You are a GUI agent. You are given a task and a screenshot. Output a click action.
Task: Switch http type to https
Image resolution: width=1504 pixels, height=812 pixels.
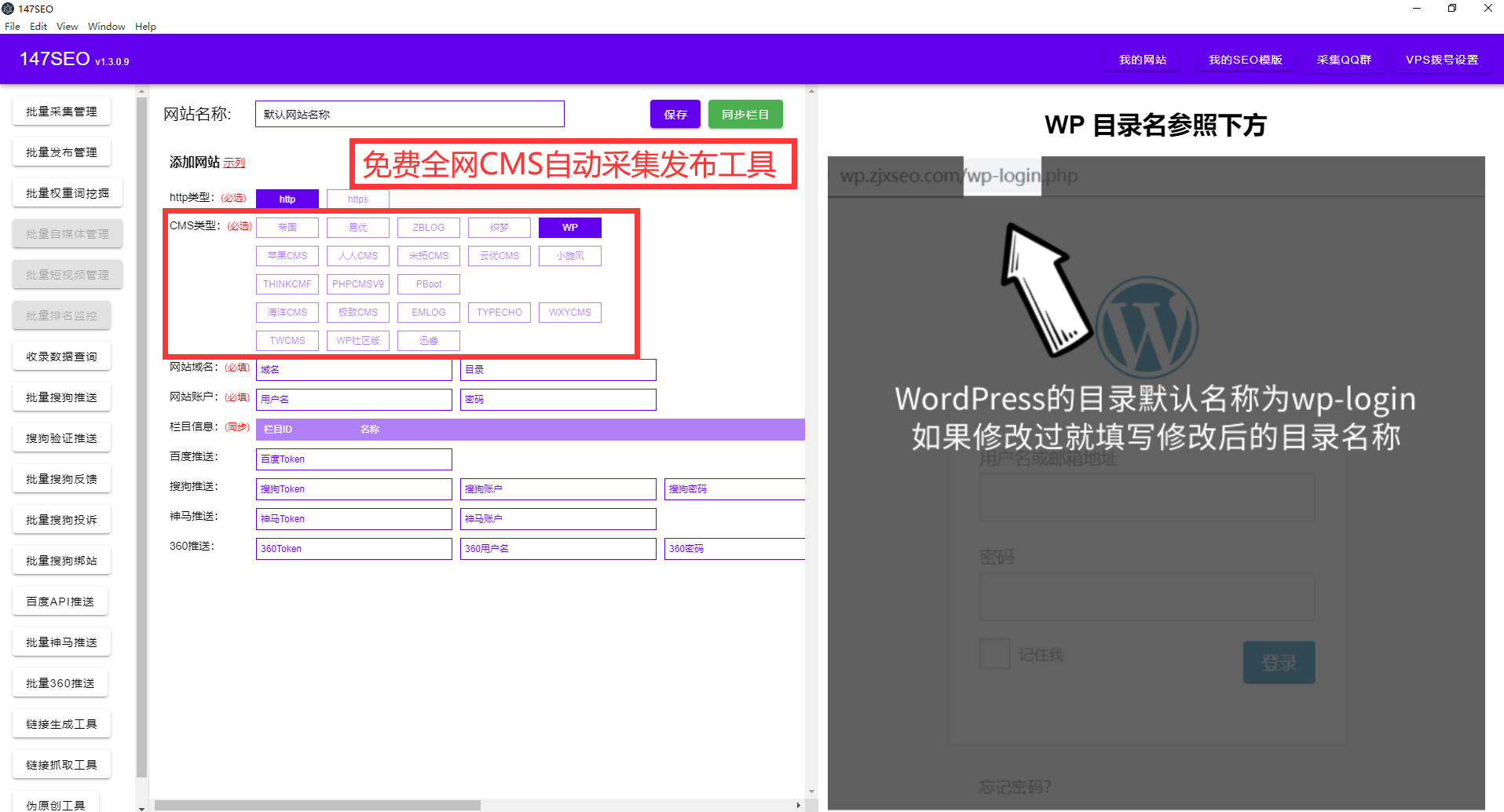(x=357, y=199)
